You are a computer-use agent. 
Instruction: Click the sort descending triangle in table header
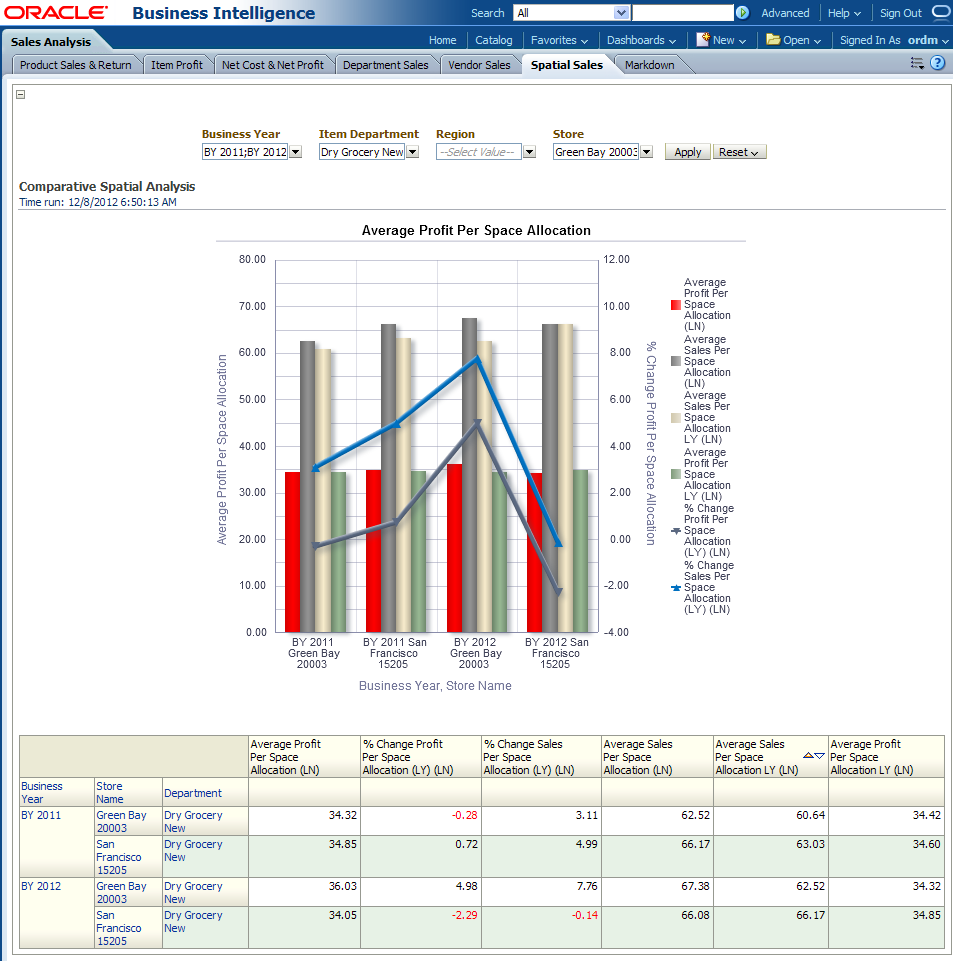820,756
